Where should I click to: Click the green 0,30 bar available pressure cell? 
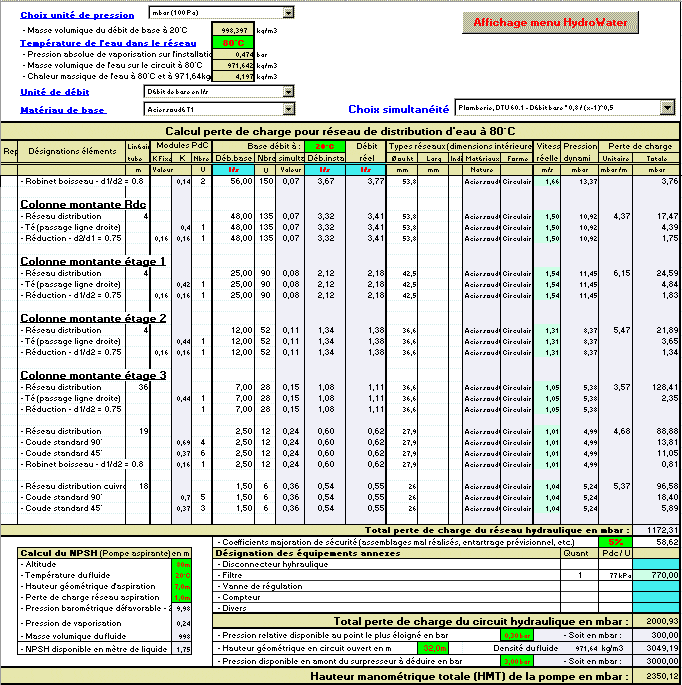517,635
